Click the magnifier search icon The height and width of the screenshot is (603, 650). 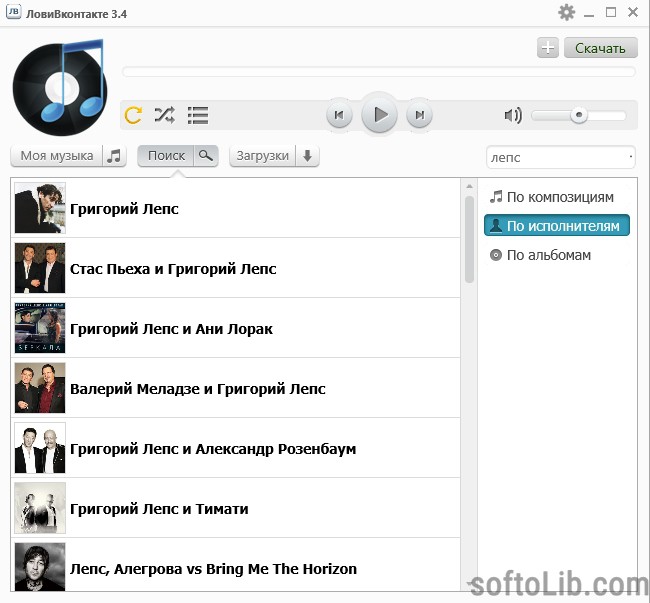point(206,156)
